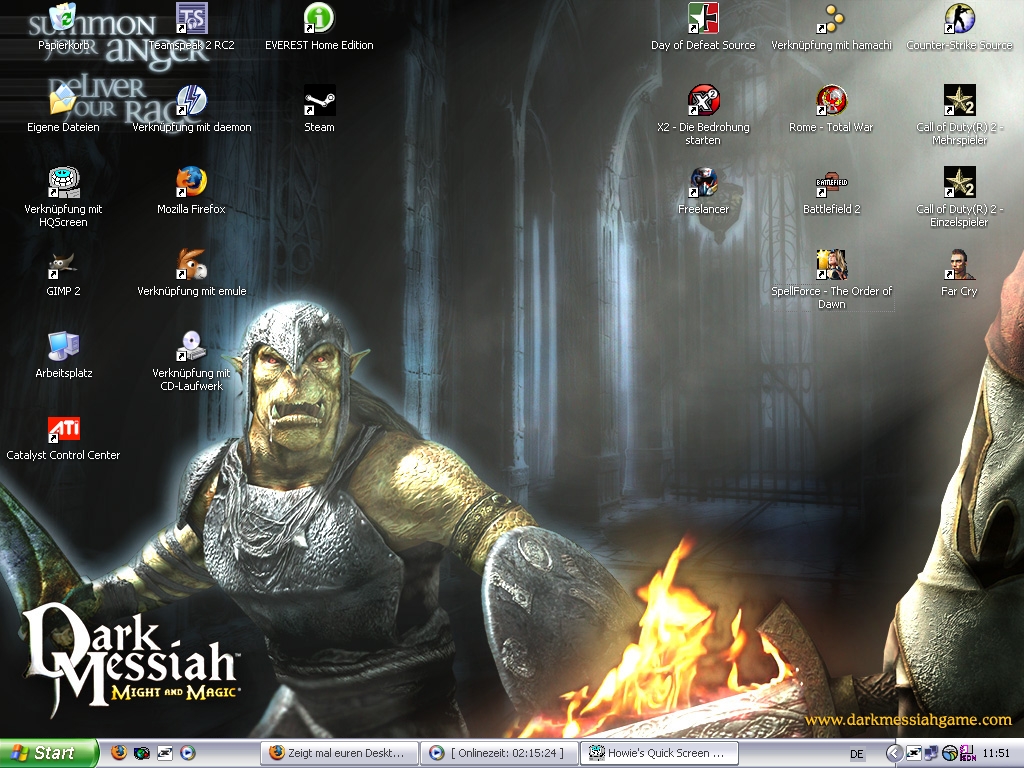Click the X2 quick launch icon
Screen dimensions: 1024x768
coord(164,753)
